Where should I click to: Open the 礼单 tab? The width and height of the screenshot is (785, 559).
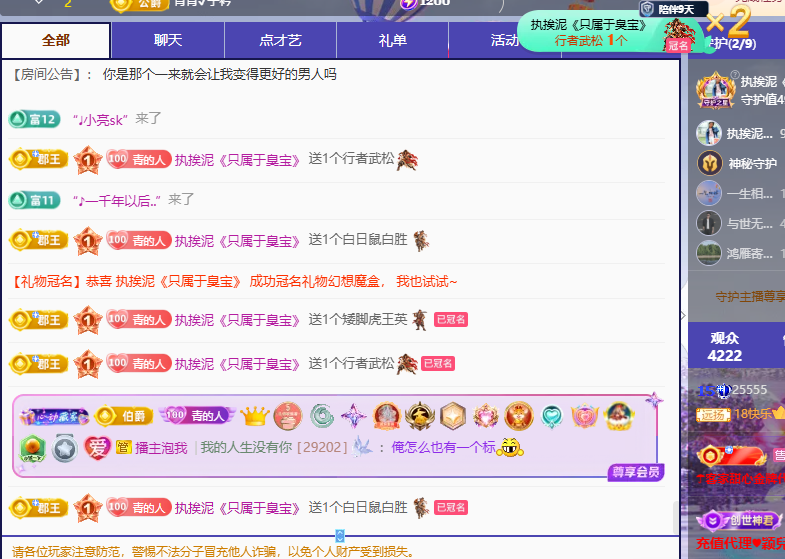392,41
